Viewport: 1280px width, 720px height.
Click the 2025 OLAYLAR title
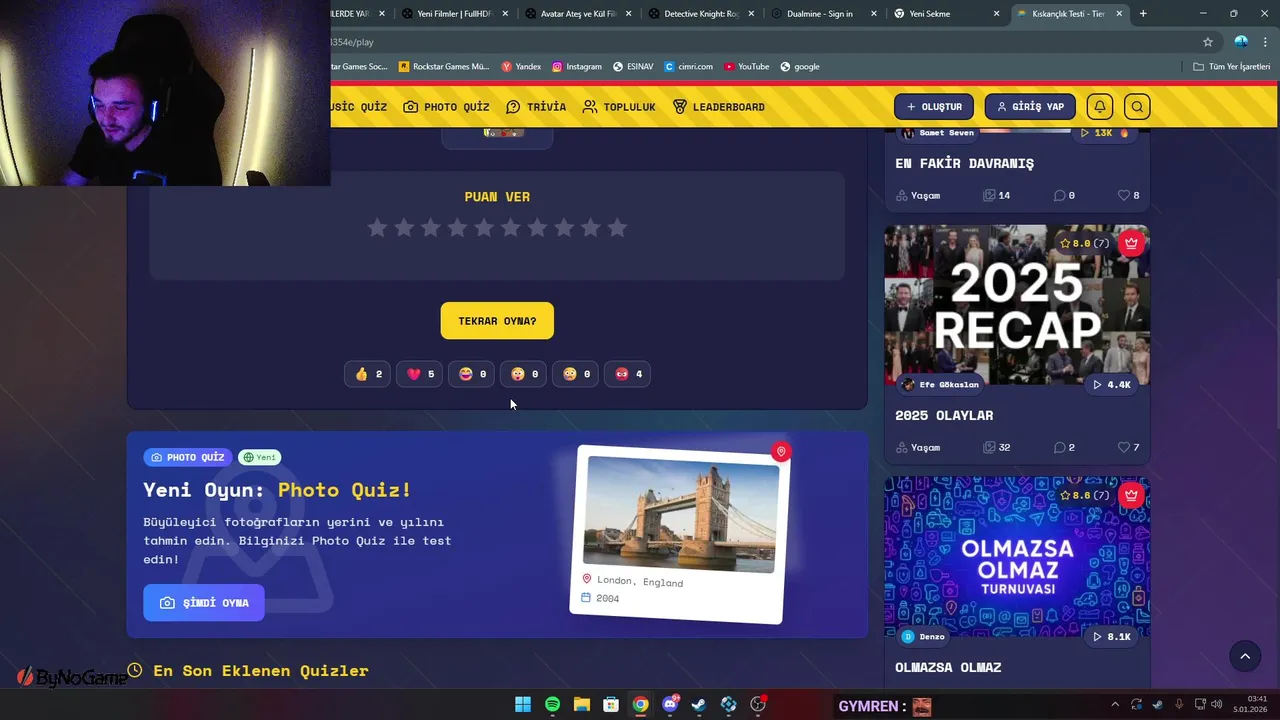(x=944, y=415)
